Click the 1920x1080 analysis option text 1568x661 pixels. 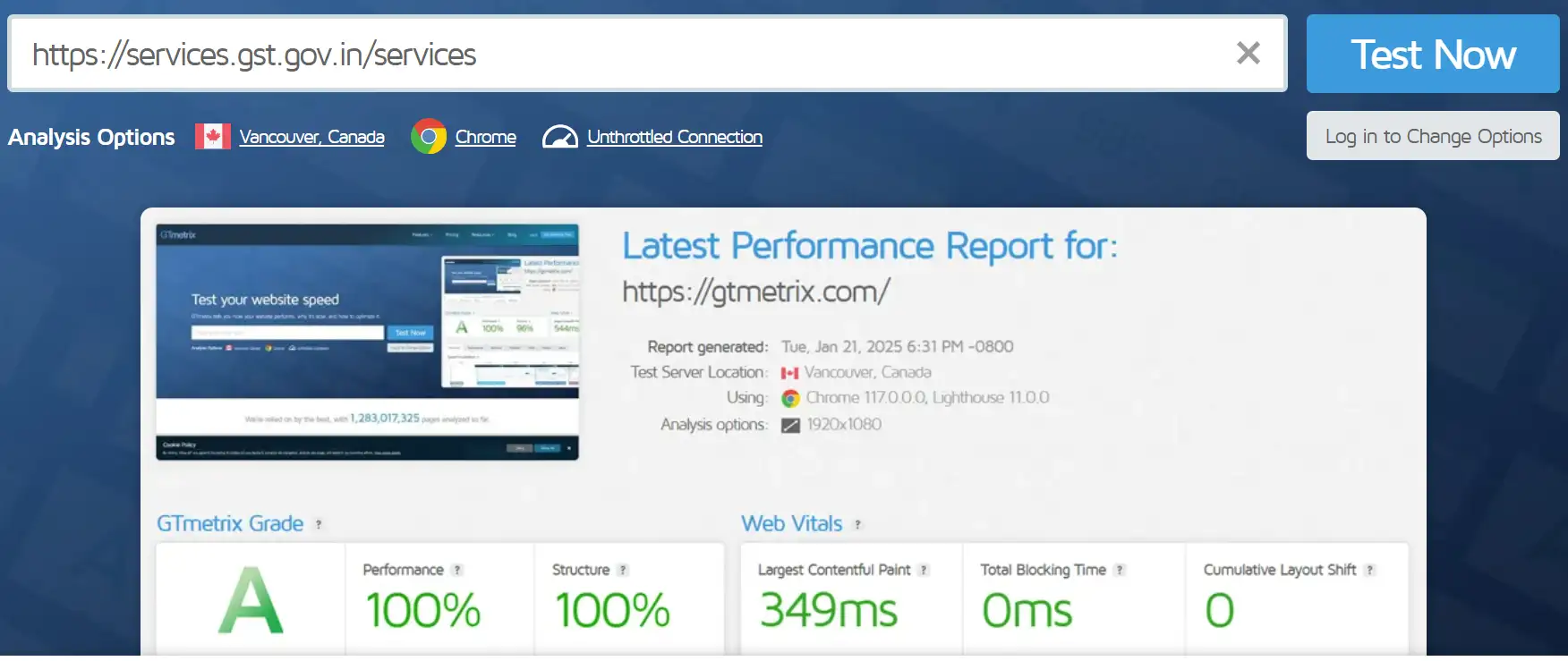844,425
